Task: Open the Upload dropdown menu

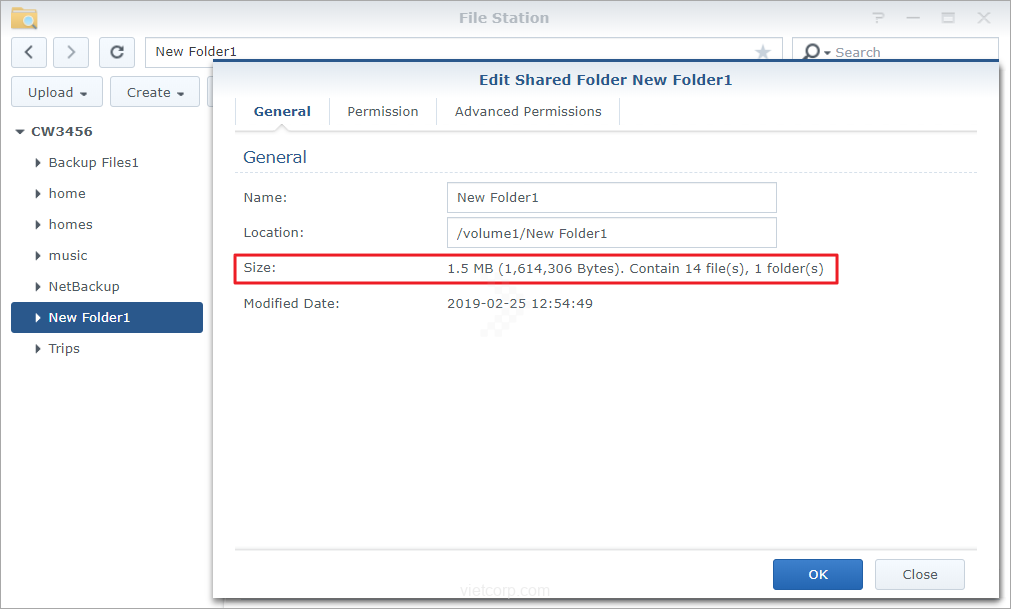Action: tap(57, 92)
